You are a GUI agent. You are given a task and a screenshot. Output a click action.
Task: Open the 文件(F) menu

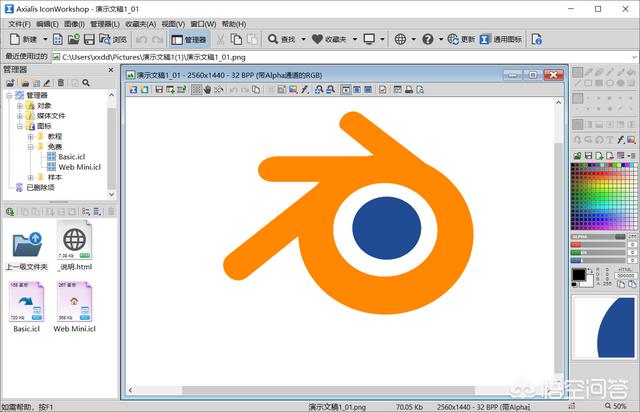pyautogui.click(x=20, y=24)
